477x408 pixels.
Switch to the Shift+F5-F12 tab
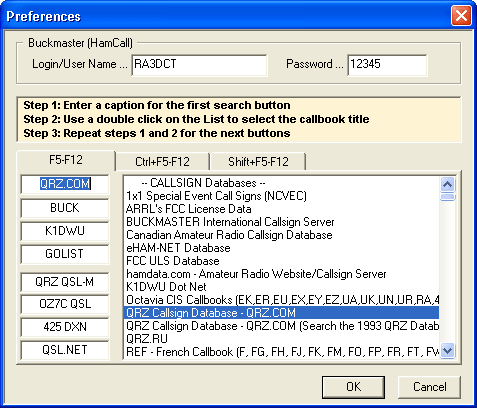[258, 162]
